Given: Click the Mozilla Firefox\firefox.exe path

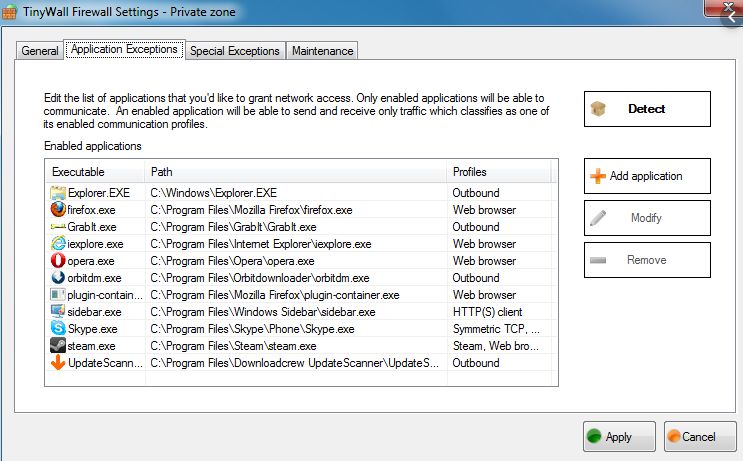Looking at the screenshot, I should click(x=251, y=210).
